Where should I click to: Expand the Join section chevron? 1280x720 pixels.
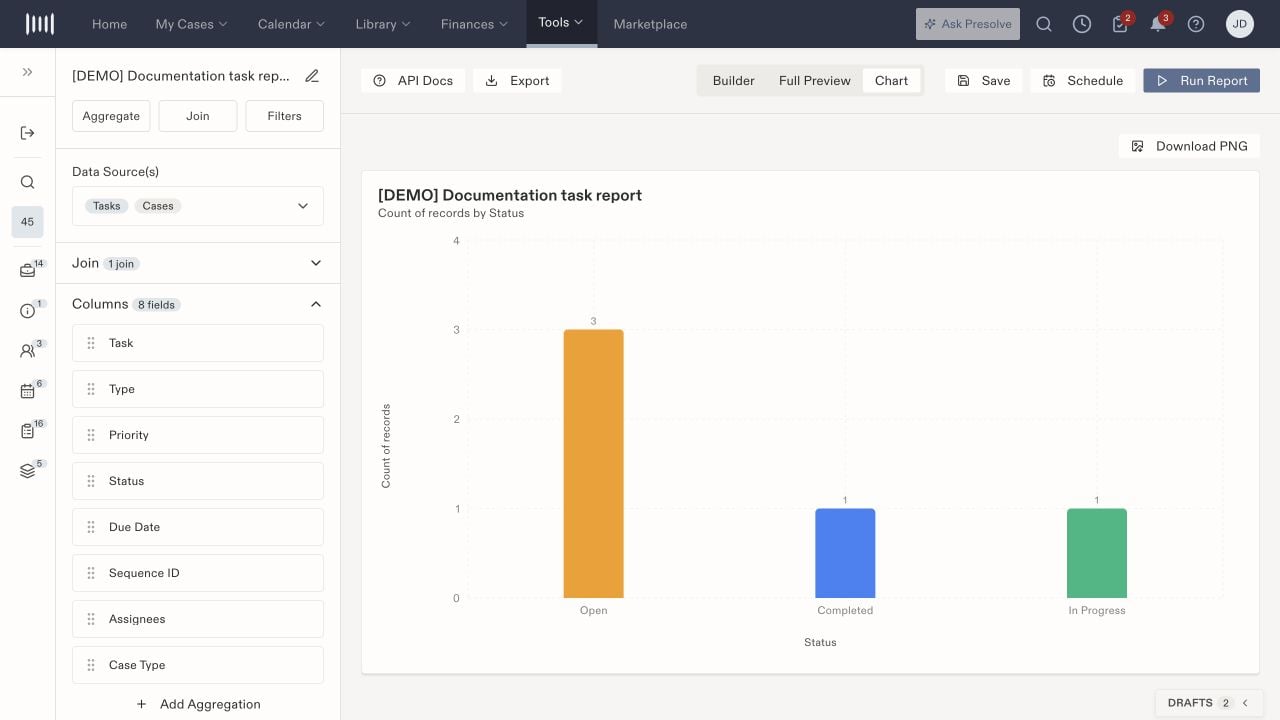click(x=316, y=263)
